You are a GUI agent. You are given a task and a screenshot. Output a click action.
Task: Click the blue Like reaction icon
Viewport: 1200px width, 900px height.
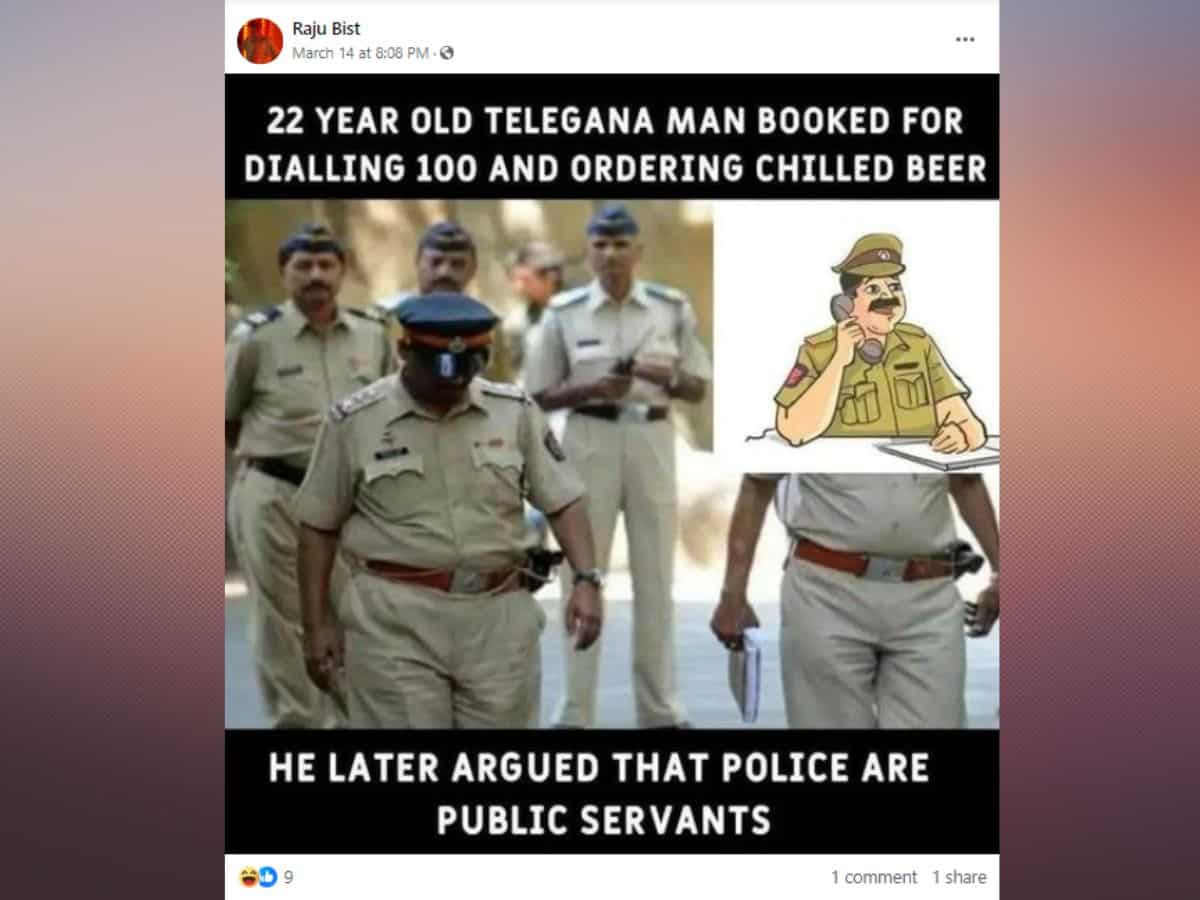click(267, 877)
